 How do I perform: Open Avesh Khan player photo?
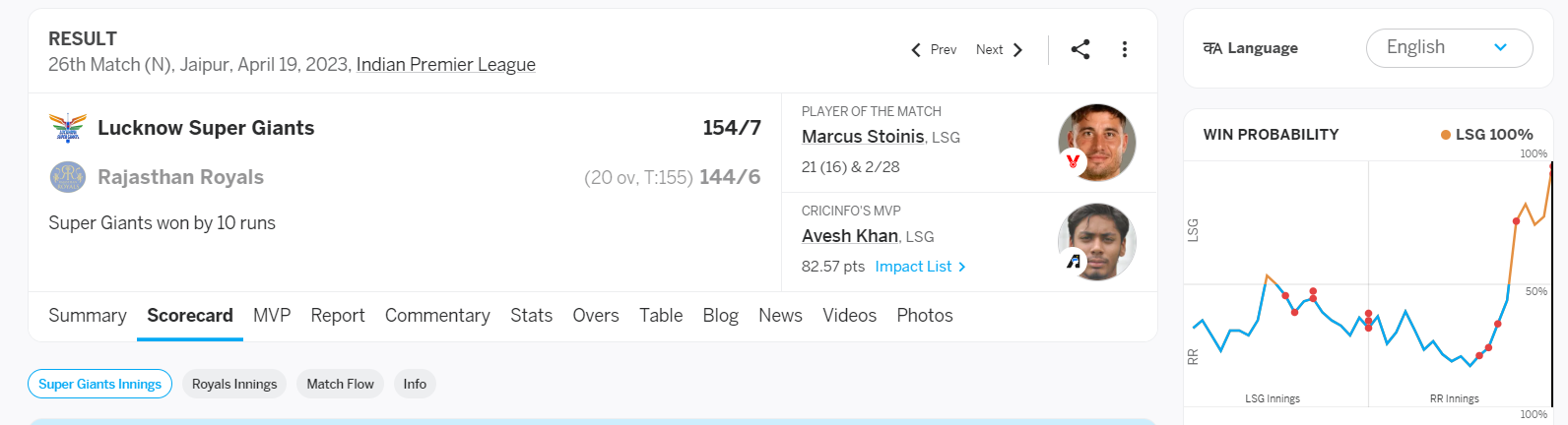[x=1096, y=242]
